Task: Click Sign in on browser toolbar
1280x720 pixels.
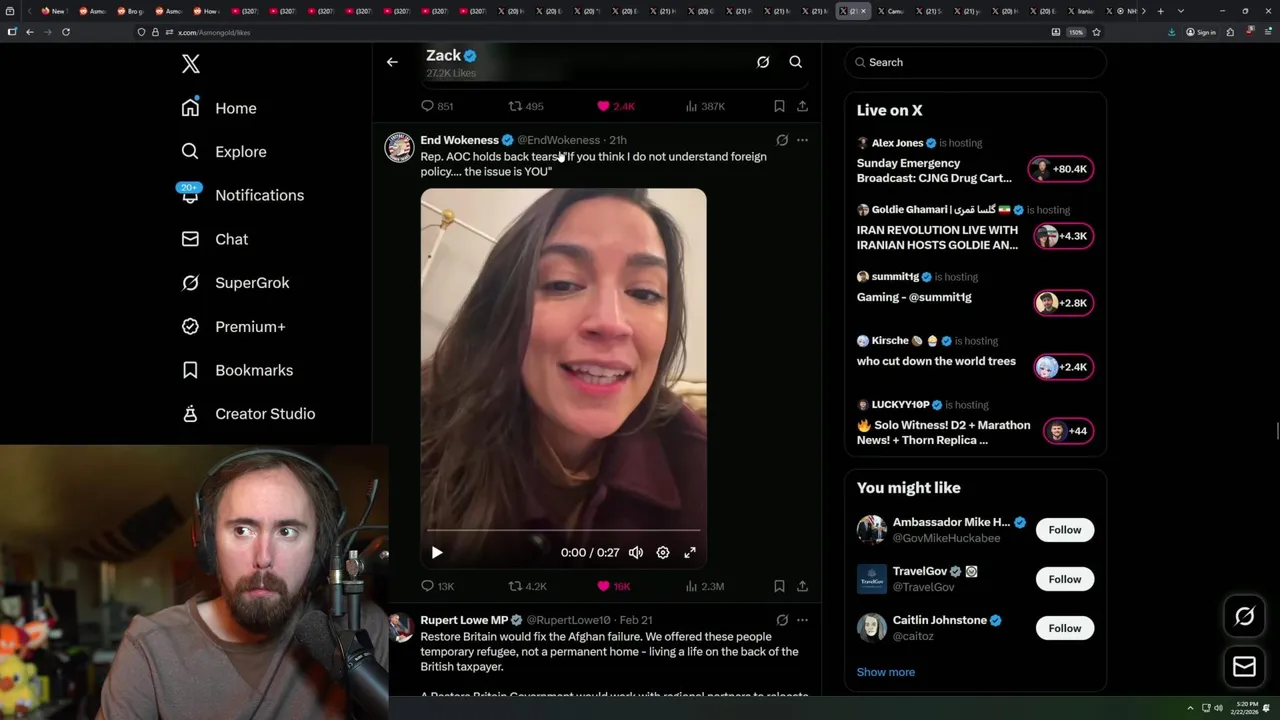Action: [x=1201, y=32]
